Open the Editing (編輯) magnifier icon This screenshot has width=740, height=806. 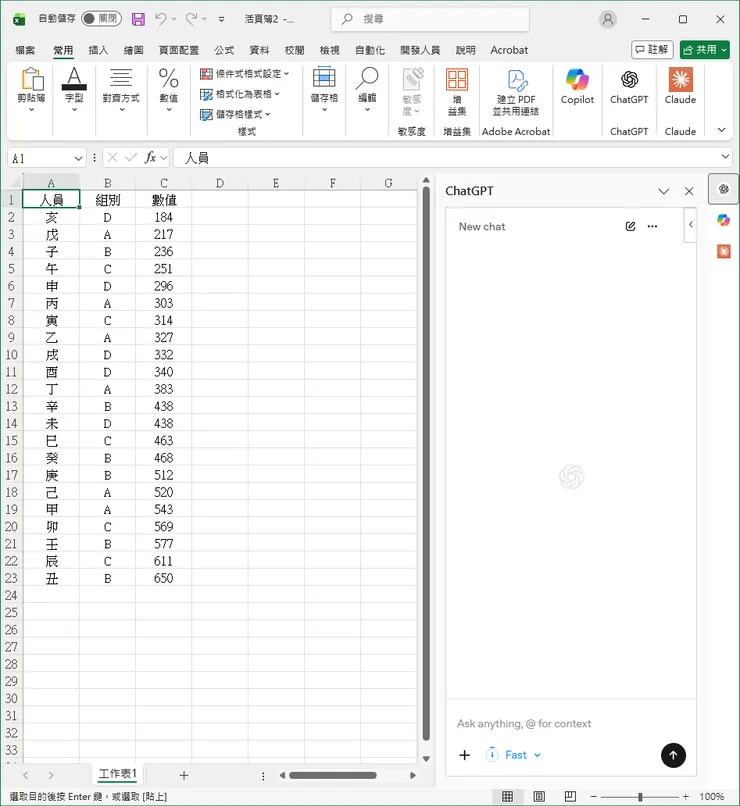(367, 78)
